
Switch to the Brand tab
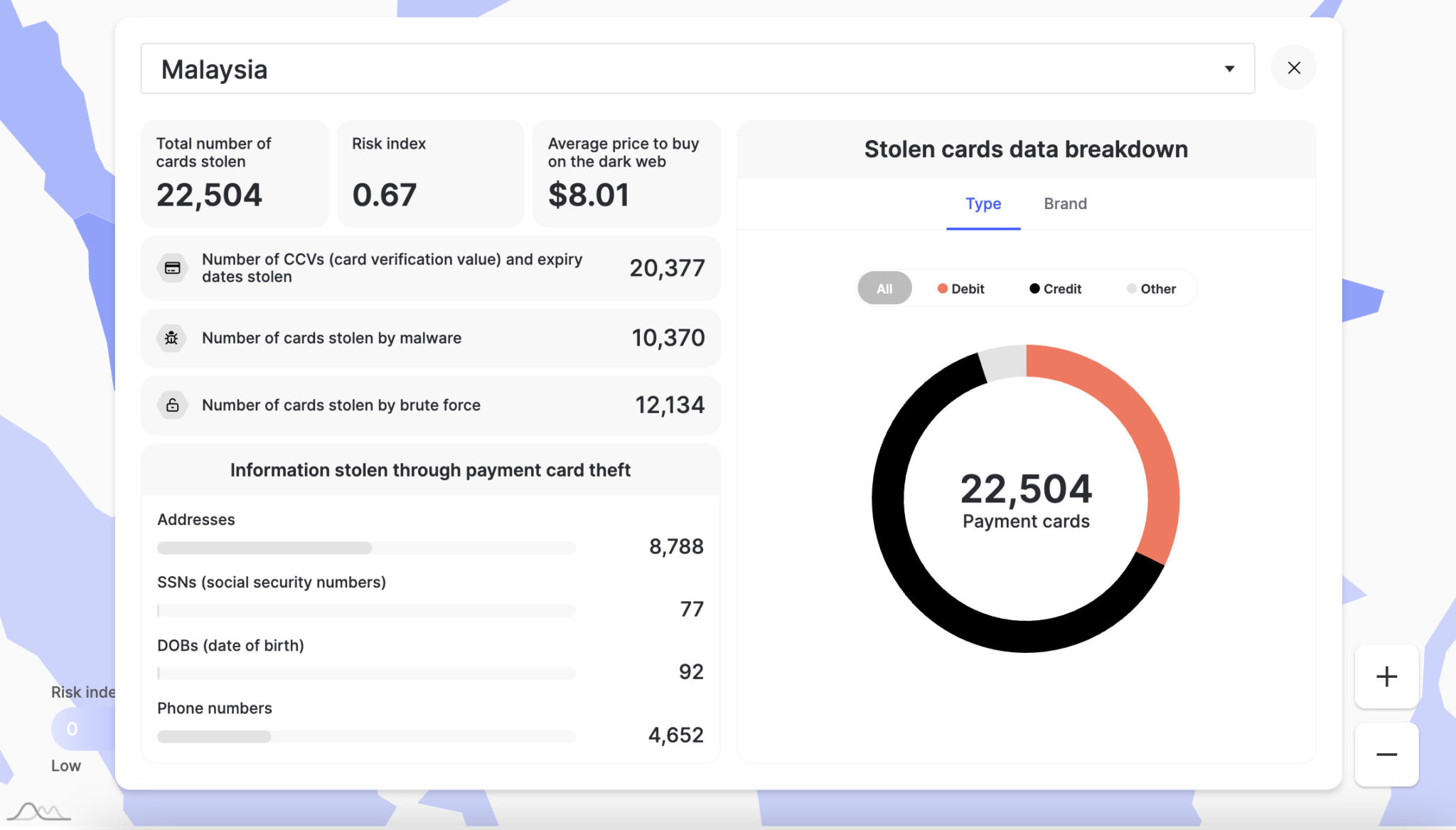(x=1065, y=204)
